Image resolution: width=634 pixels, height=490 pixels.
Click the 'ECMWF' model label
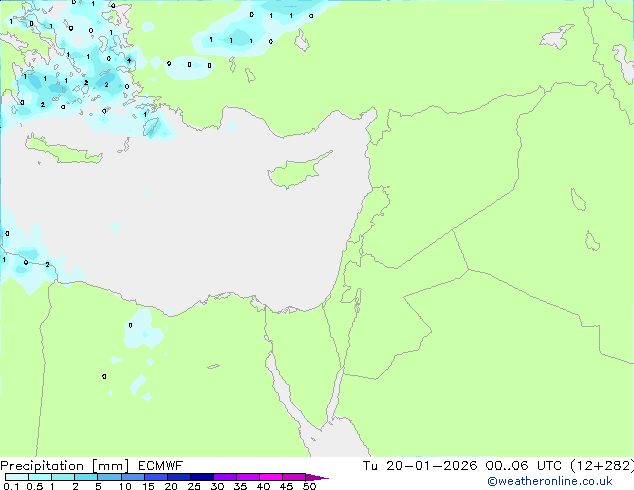point(161,466)
